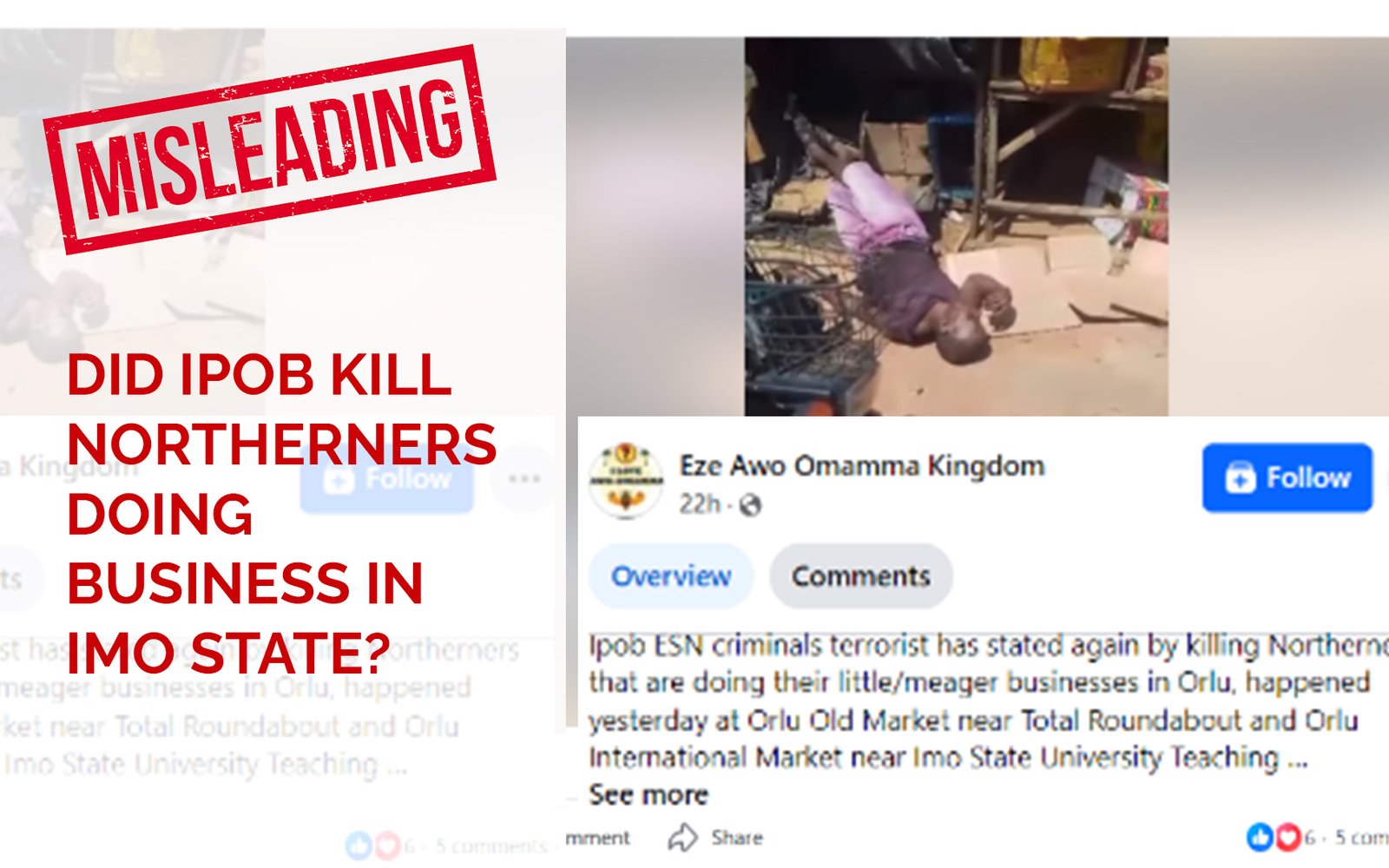Click the Eze Awo Omamma Kingdom page name

pyautogui.click(x=862, y=465)
